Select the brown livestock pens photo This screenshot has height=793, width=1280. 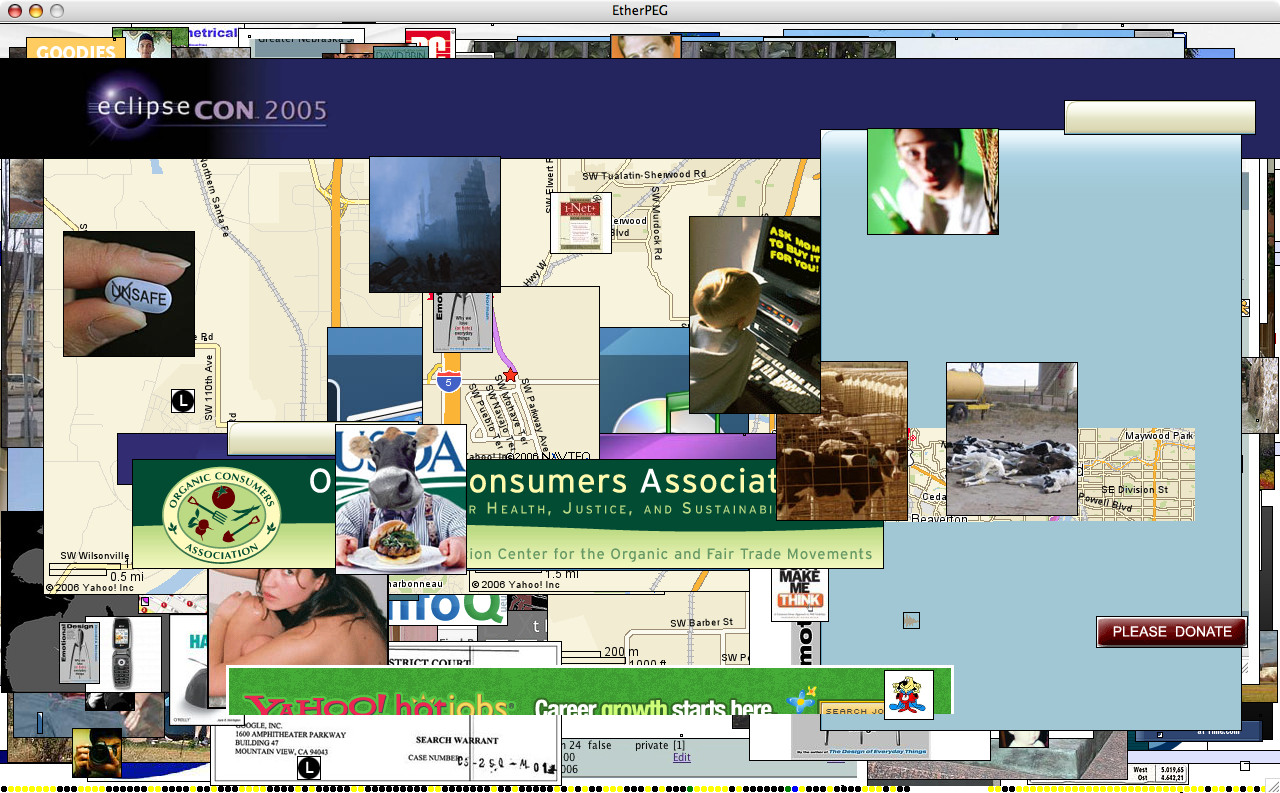click(x=842, y=441)
